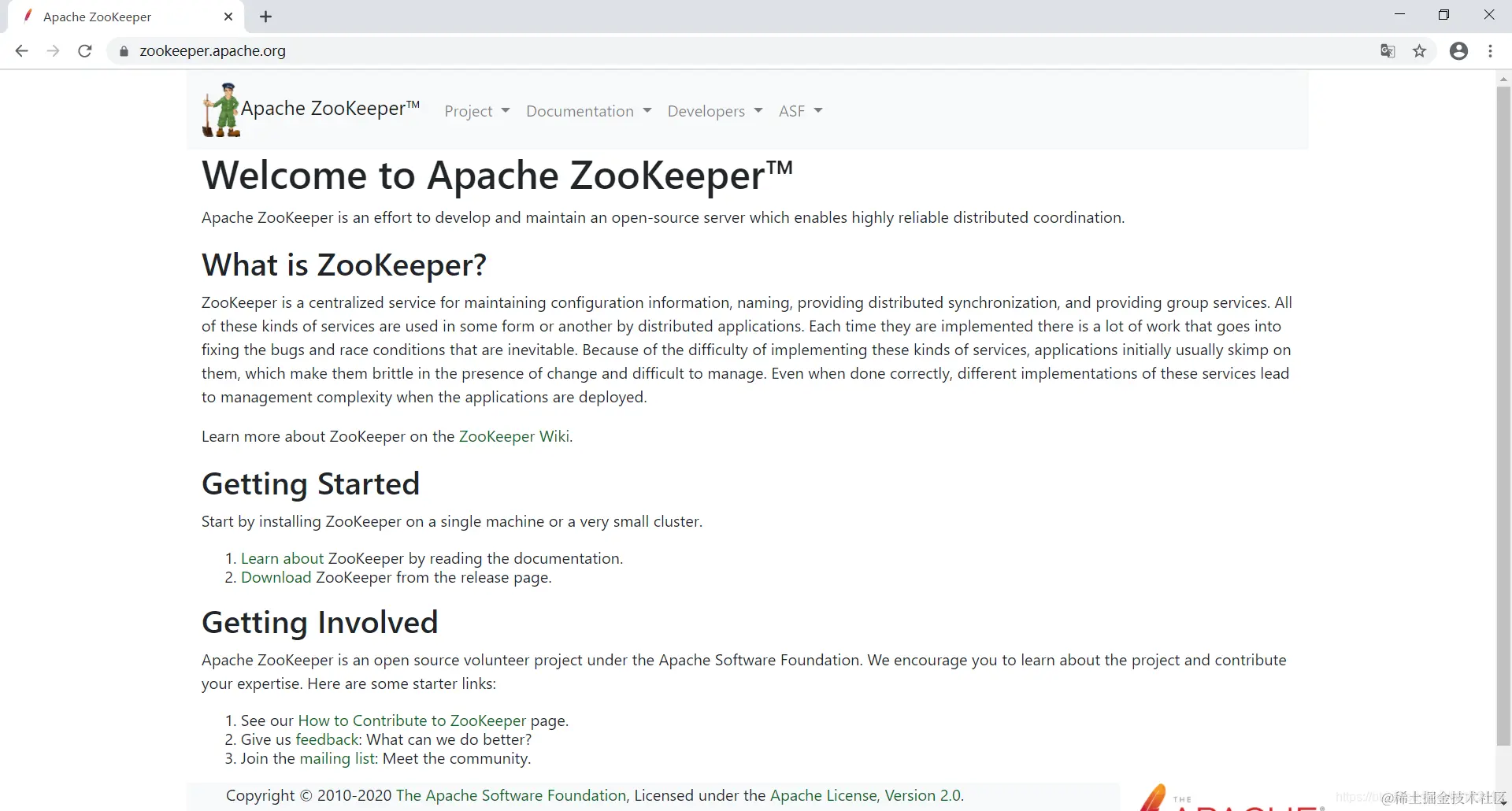Click the Getting Started heading
Viewport: 1512px width, 811px height.
coord(310,483)
